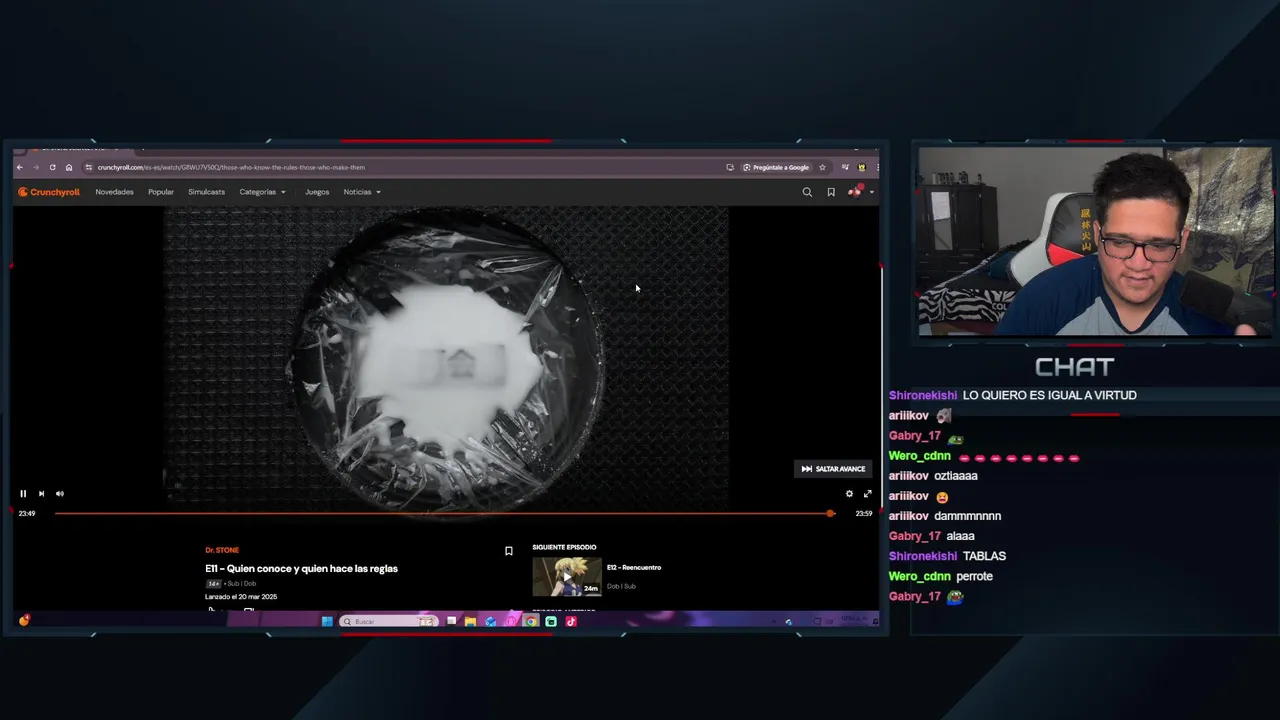This screenshot has height=720, width=1280.
Task: Go to Simulcasts page
Action: click(x=206, y=192)
